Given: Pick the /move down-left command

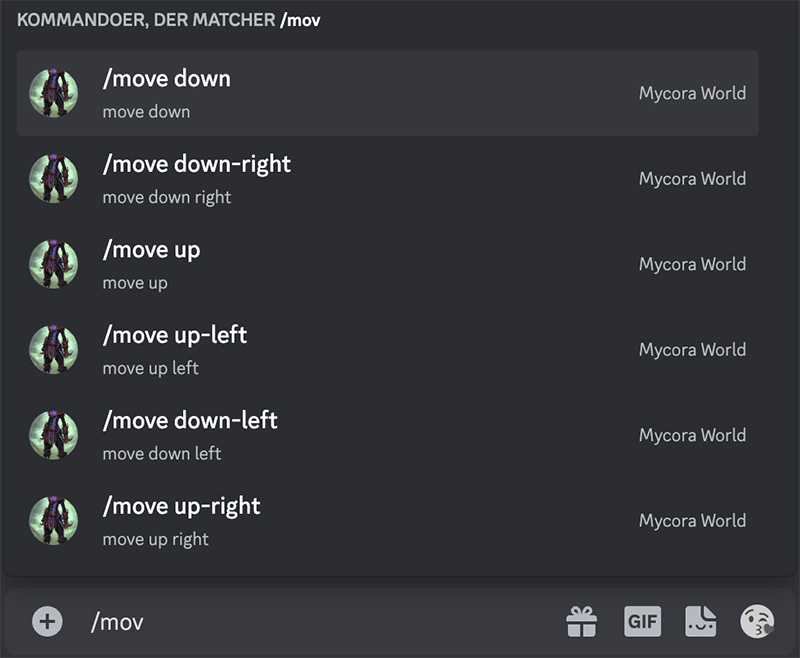Looking at the screenshot, I should pyautogui.click(x=388, y=435).
